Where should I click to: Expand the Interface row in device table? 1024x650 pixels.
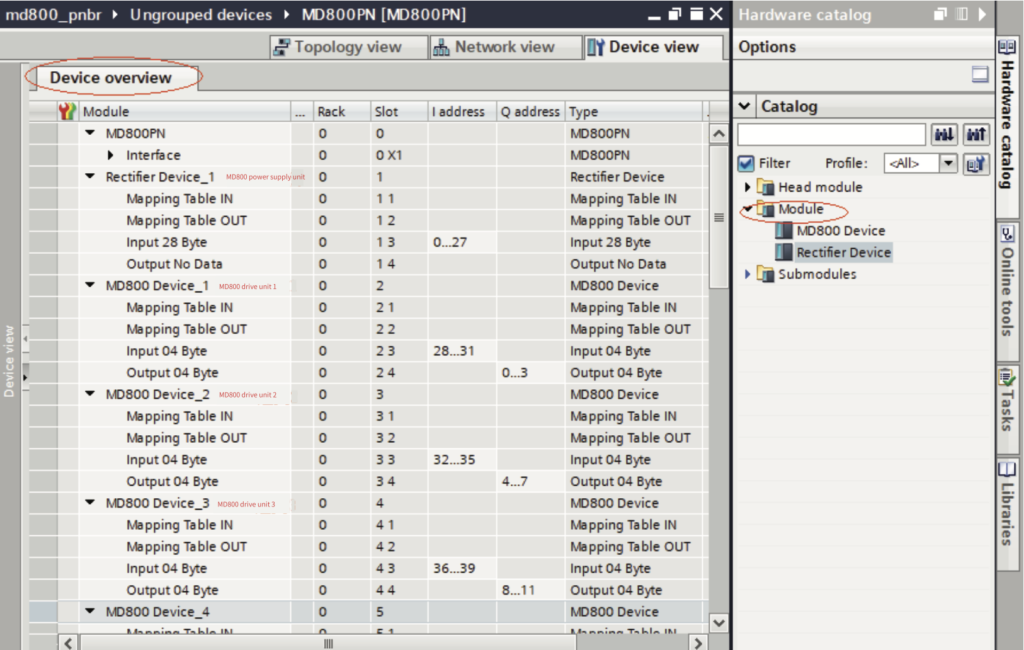[111, 156]
